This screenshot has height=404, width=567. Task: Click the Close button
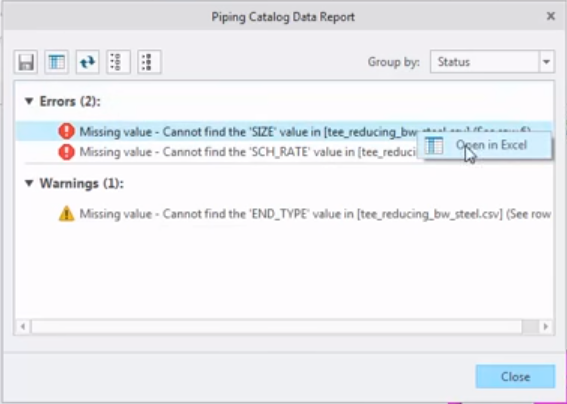(515, 377)
